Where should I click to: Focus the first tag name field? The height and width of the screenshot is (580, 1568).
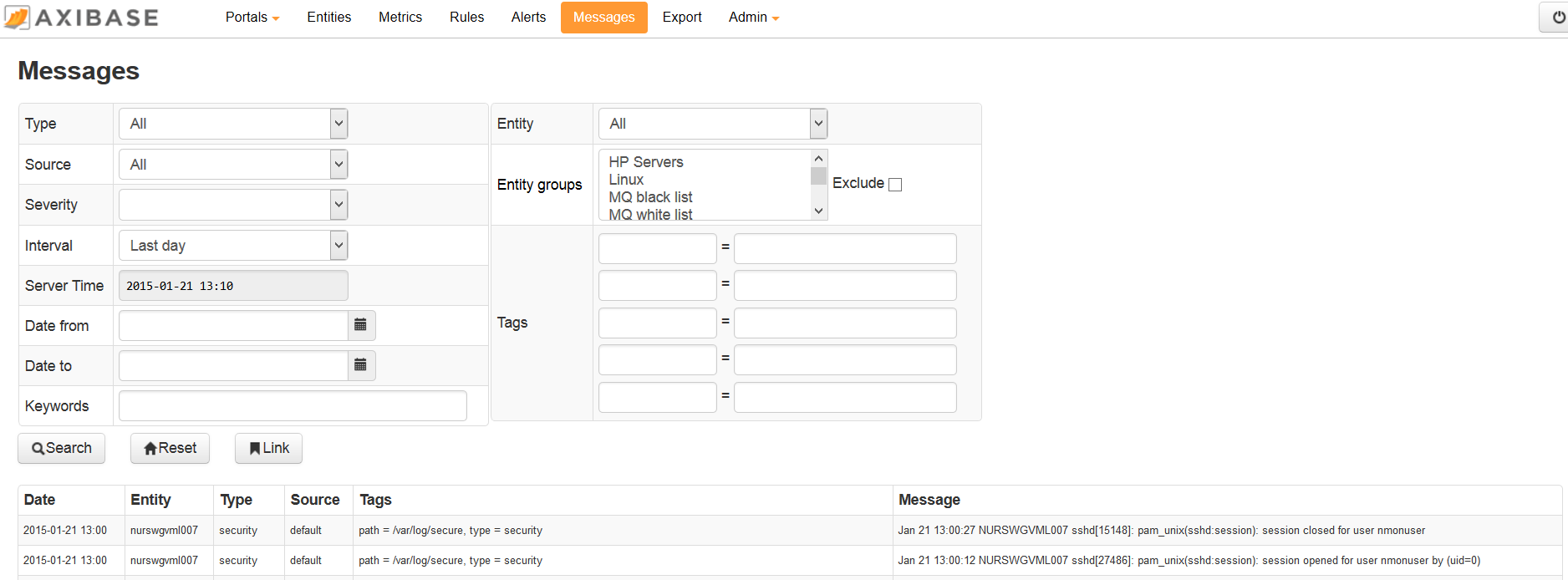coord(658,248)
